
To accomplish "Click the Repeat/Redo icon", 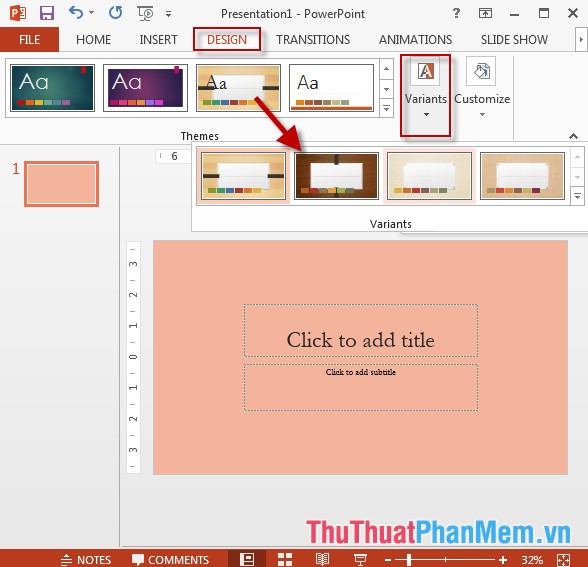I will click(x=116, y=13).
